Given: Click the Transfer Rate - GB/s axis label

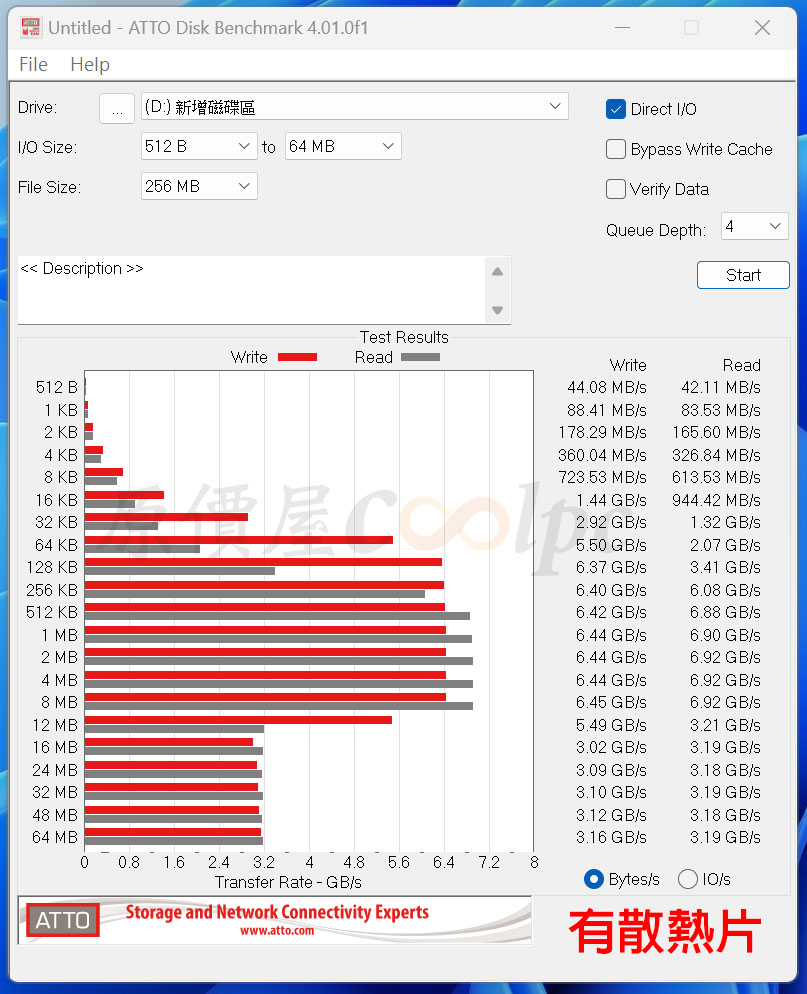Looking at the screenshot, I should (x=288, y=882).
